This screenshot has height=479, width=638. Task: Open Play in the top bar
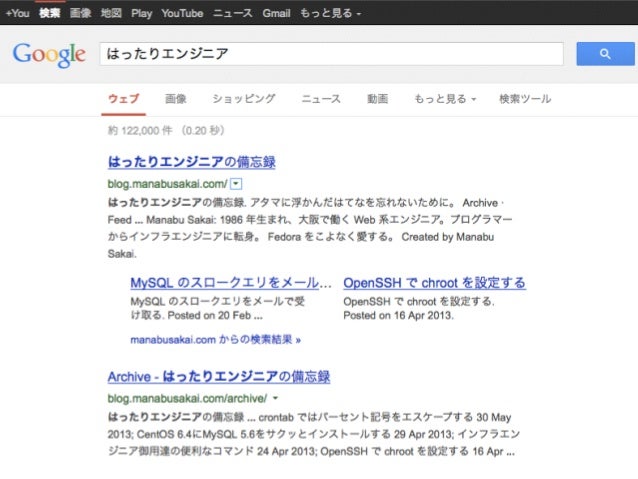142,13
